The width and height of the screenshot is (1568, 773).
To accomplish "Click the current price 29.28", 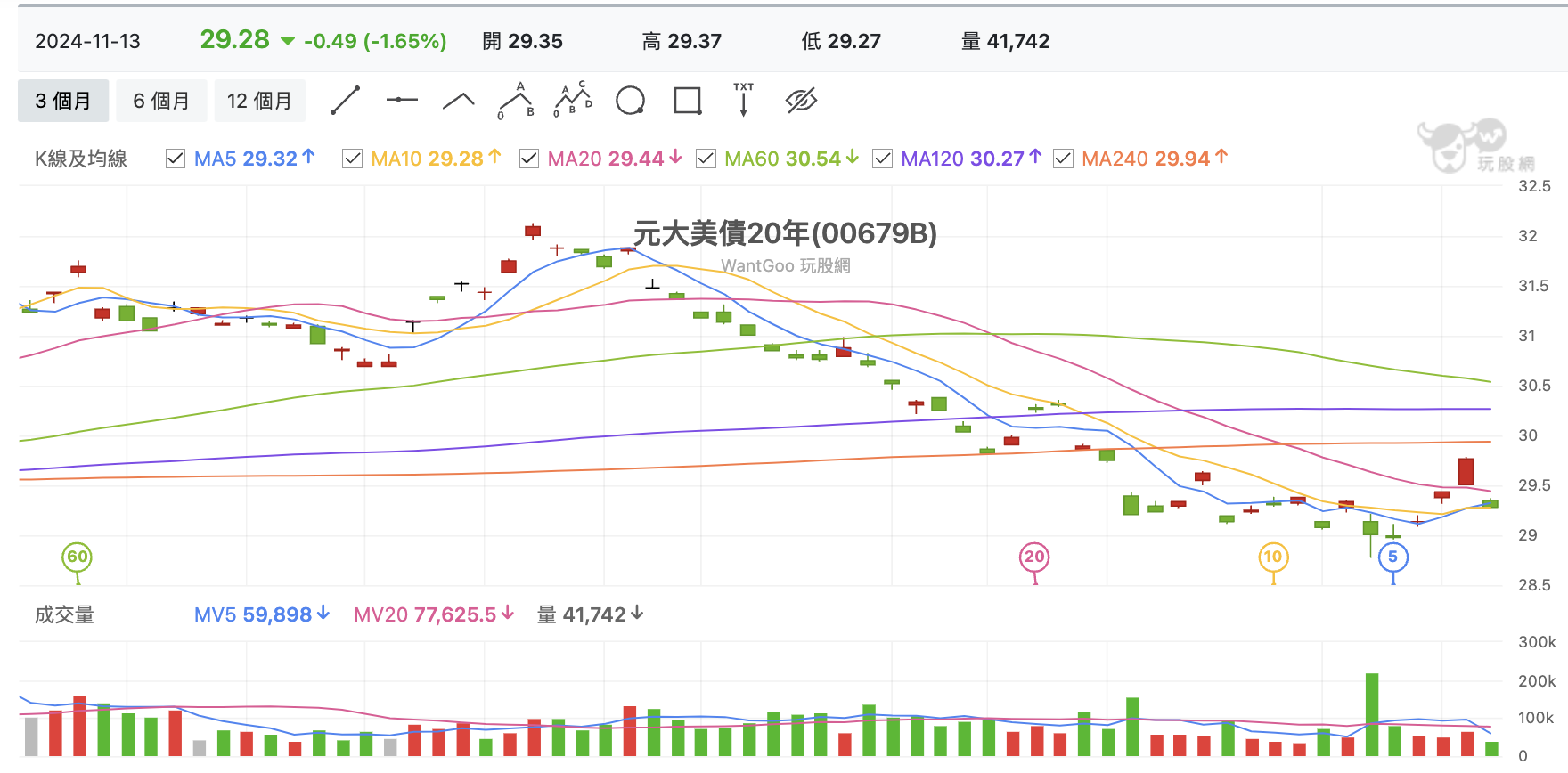I will [234, 39].
